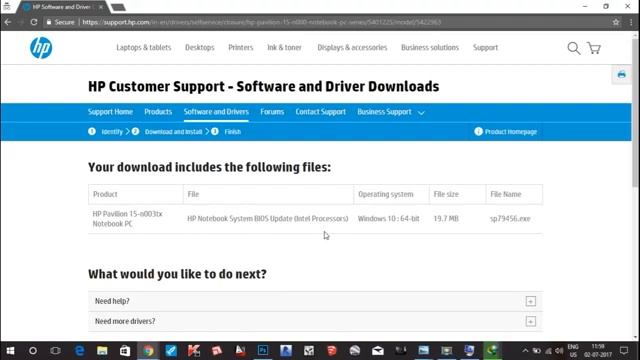The width and height of the screenshot is (640, 360).
Task: Open the Windows Start menu
Action: [x=10, y=351]
